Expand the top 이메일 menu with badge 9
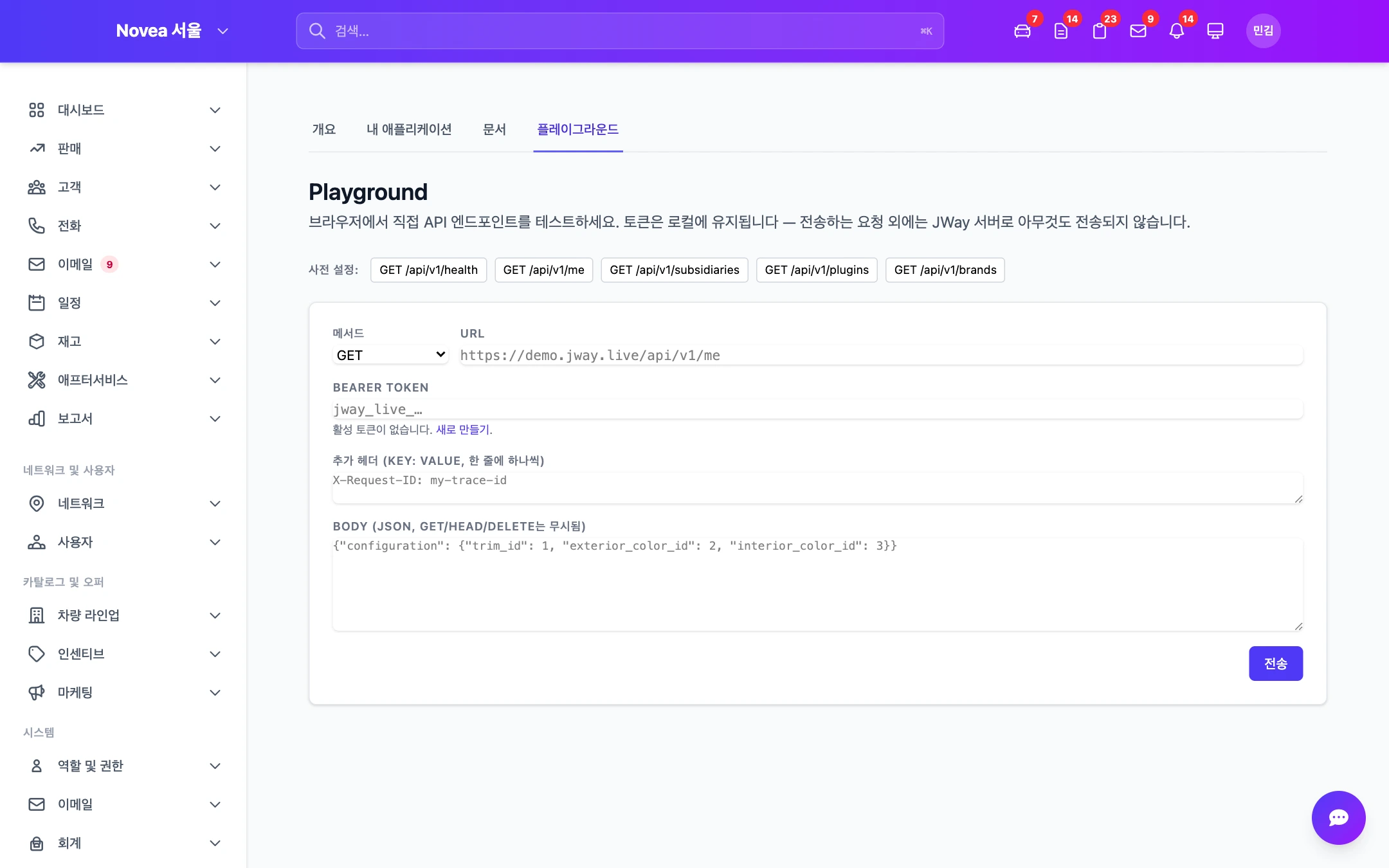 click(215, 264)
